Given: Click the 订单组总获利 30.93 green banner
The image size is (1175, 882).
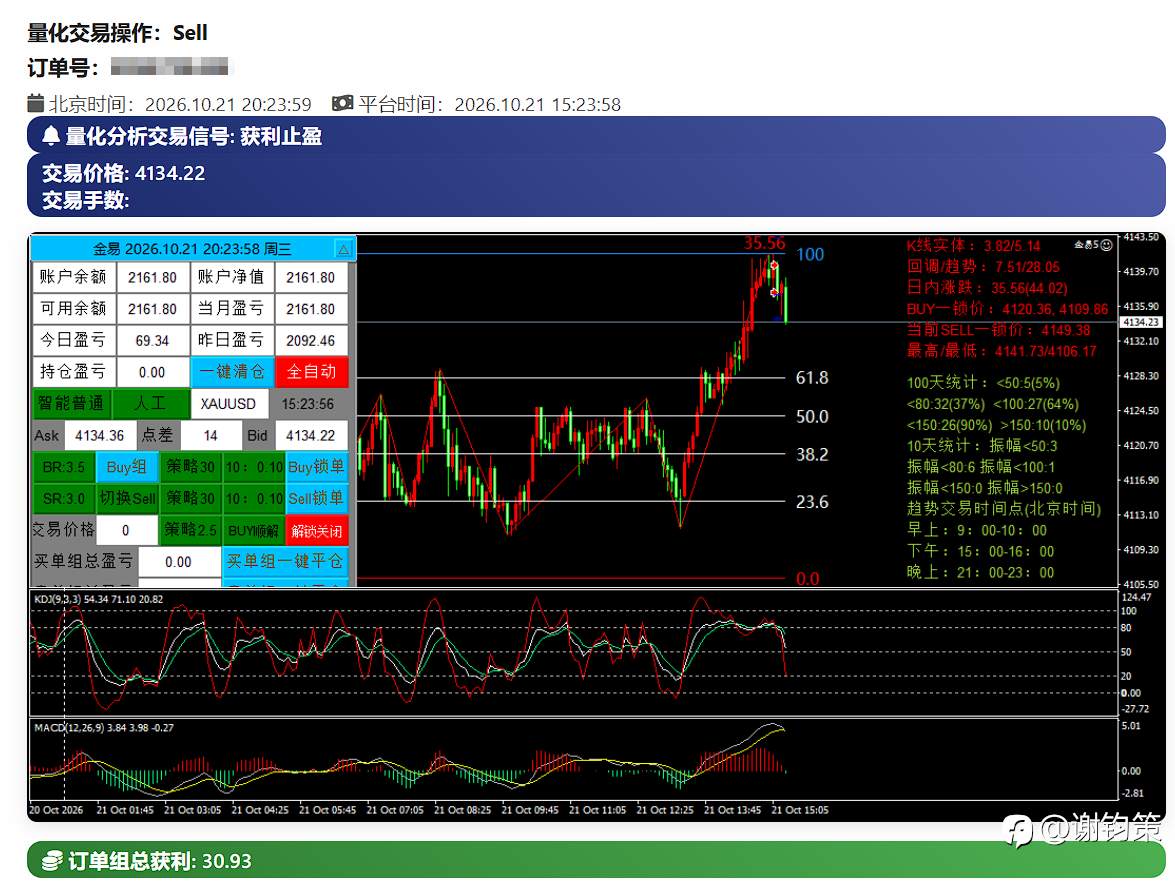Looking at the screenshot, I should pyautogui.click(x=596, y=860).
